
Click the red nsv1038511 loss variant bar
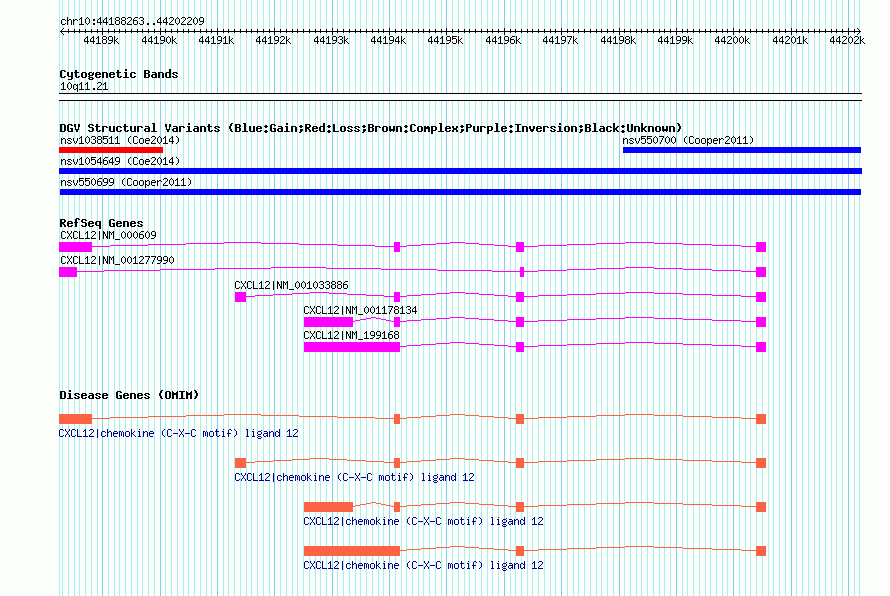pyautogui.click(x=111, y=150)
